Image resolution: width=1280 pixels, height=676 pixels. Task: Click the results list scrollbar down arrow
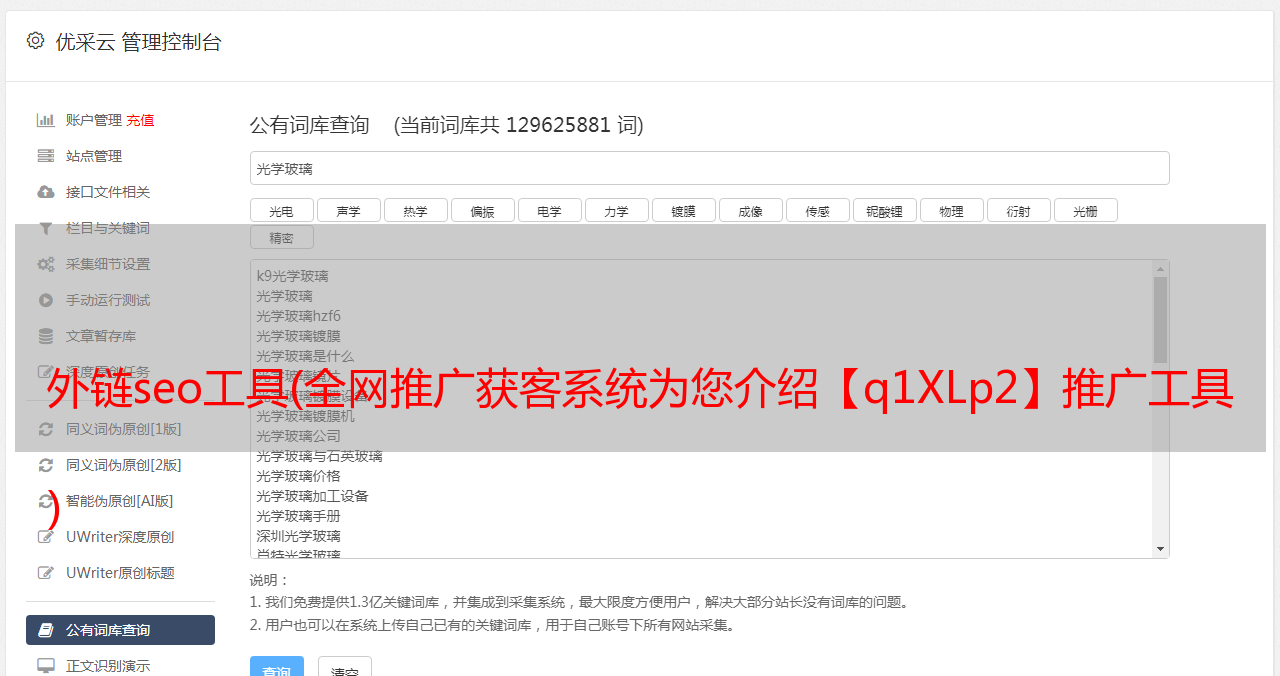1160,549
